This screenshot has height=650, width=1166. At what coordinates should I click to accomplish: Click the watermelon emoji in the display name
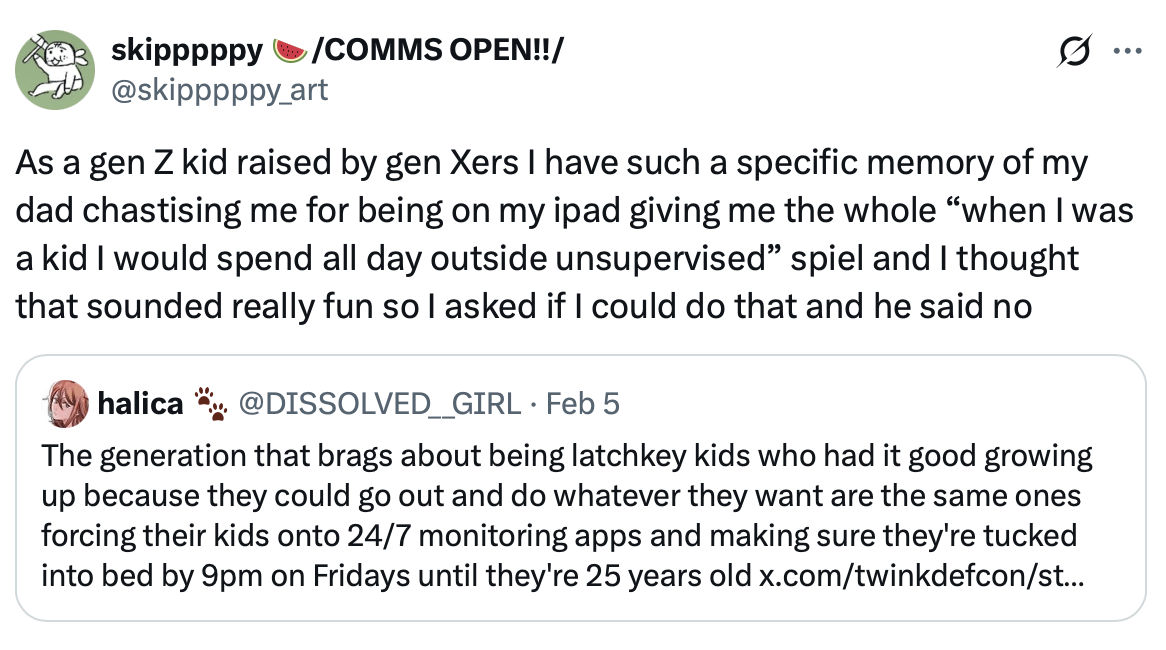pyautogui.click(x=290, y=49)
